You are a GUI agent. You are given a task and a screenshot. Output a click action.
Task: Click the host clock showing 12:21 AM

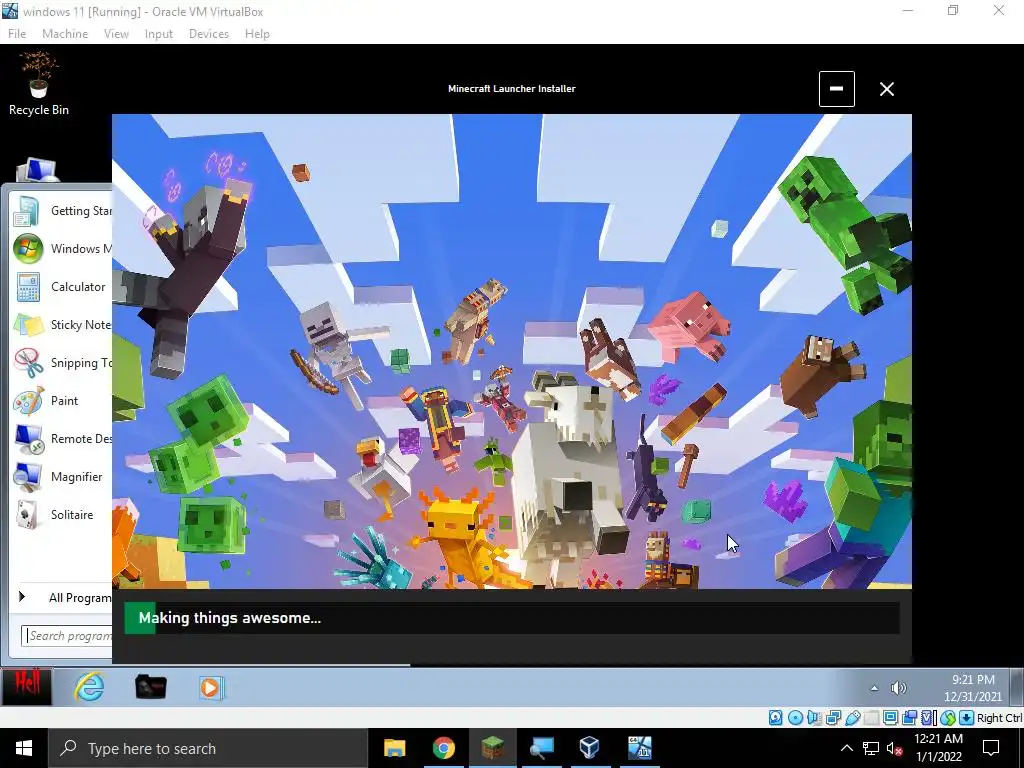pyautogui.click(x=938, y=748)
